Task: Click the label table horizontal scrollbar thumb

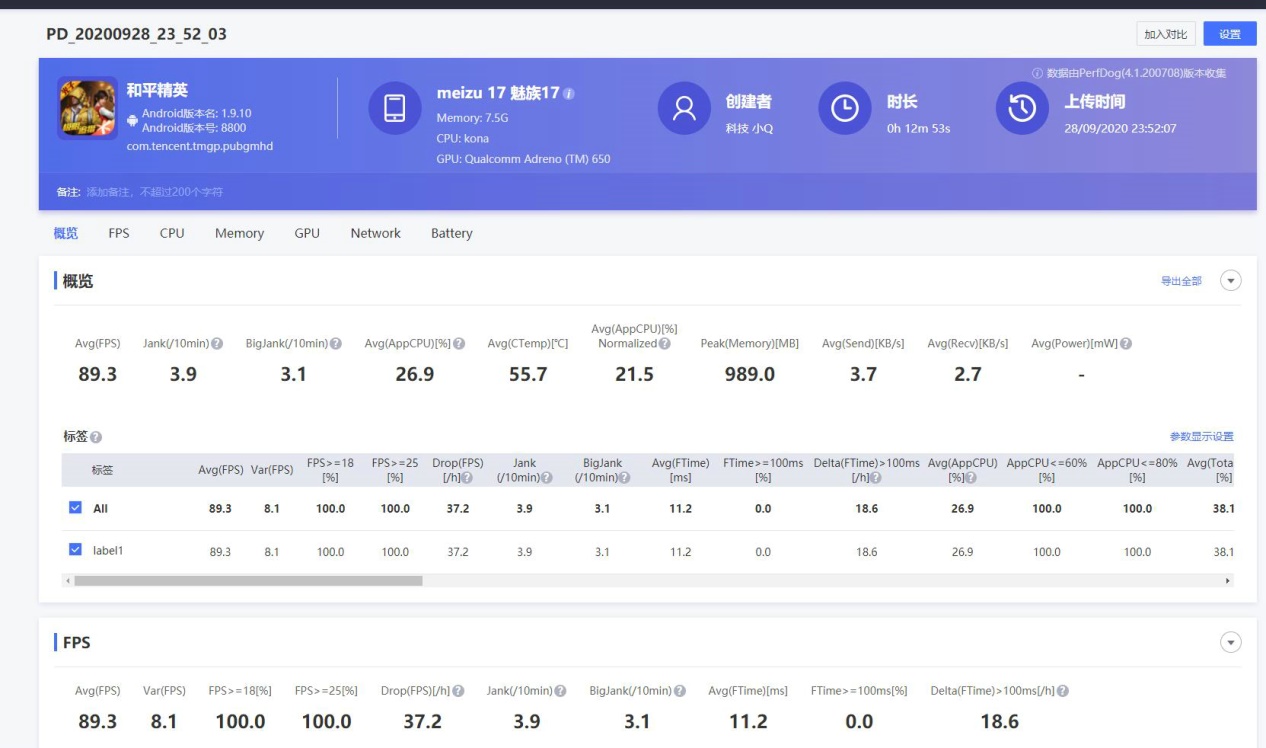Action: tap(248, 580)
